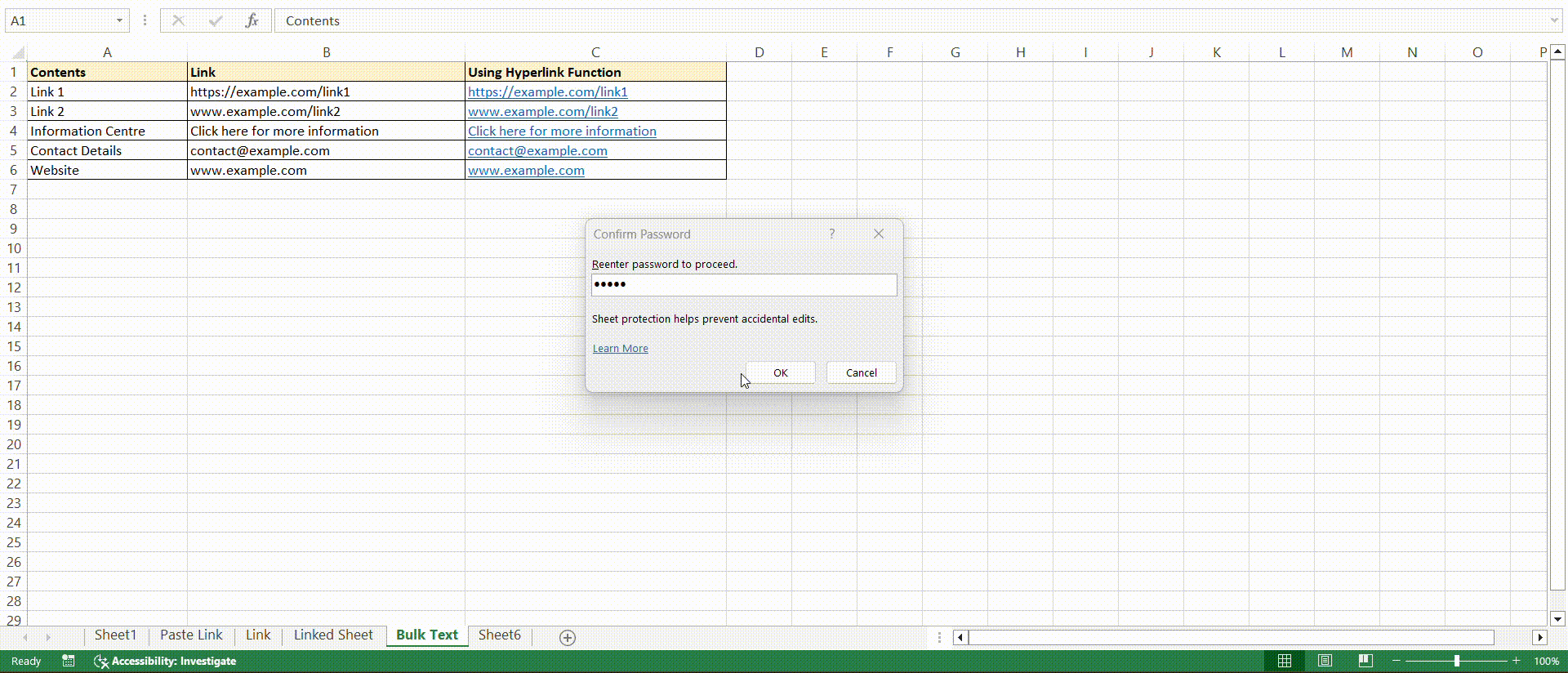Image resolution: width=1568 pixels, height=673 pixels.
Task: Click the zoom slider handle
Action: pyautogui.click(x=1457, y=661)
